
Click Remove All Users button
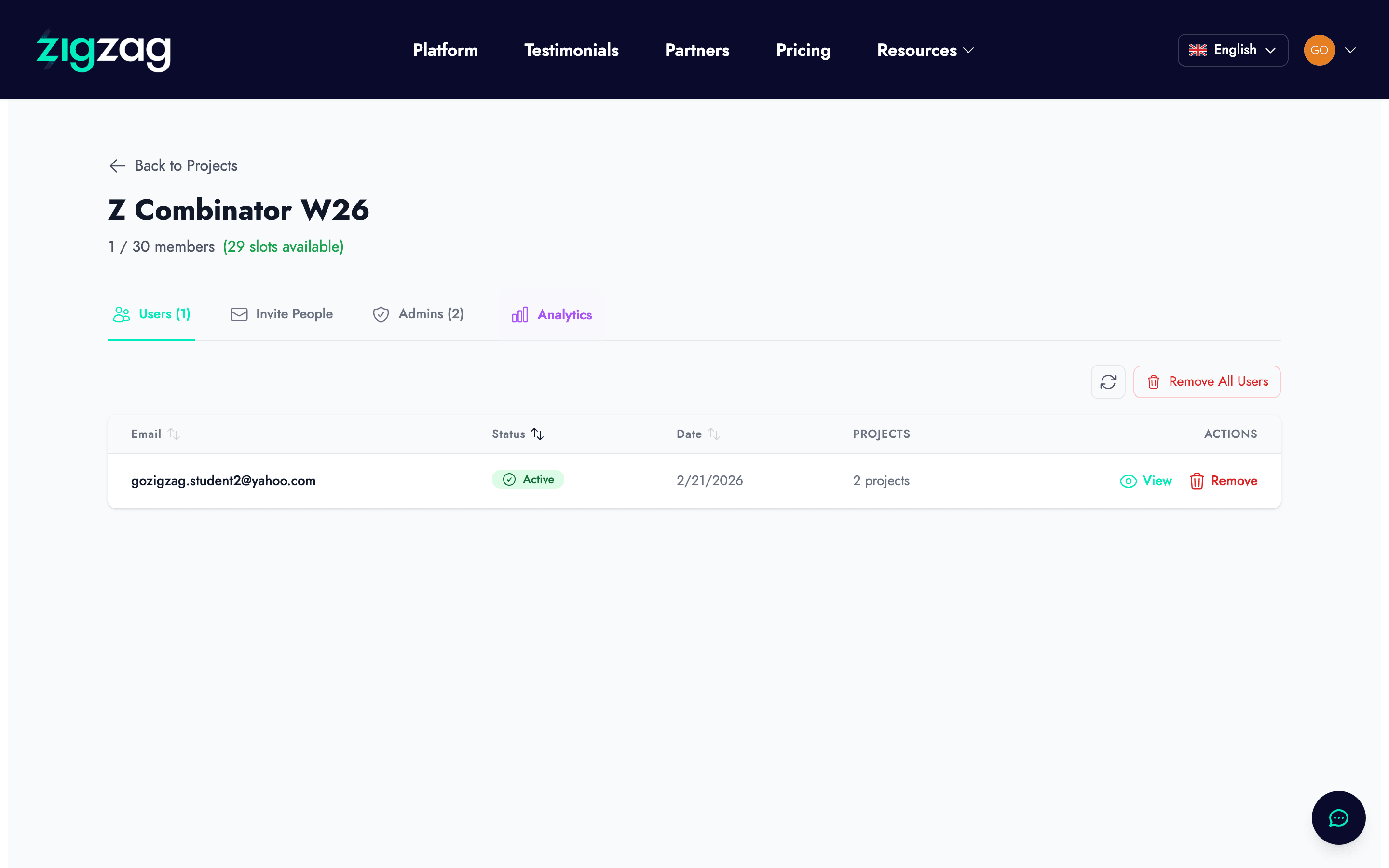pyautogui.click(x=1207, y=382)
